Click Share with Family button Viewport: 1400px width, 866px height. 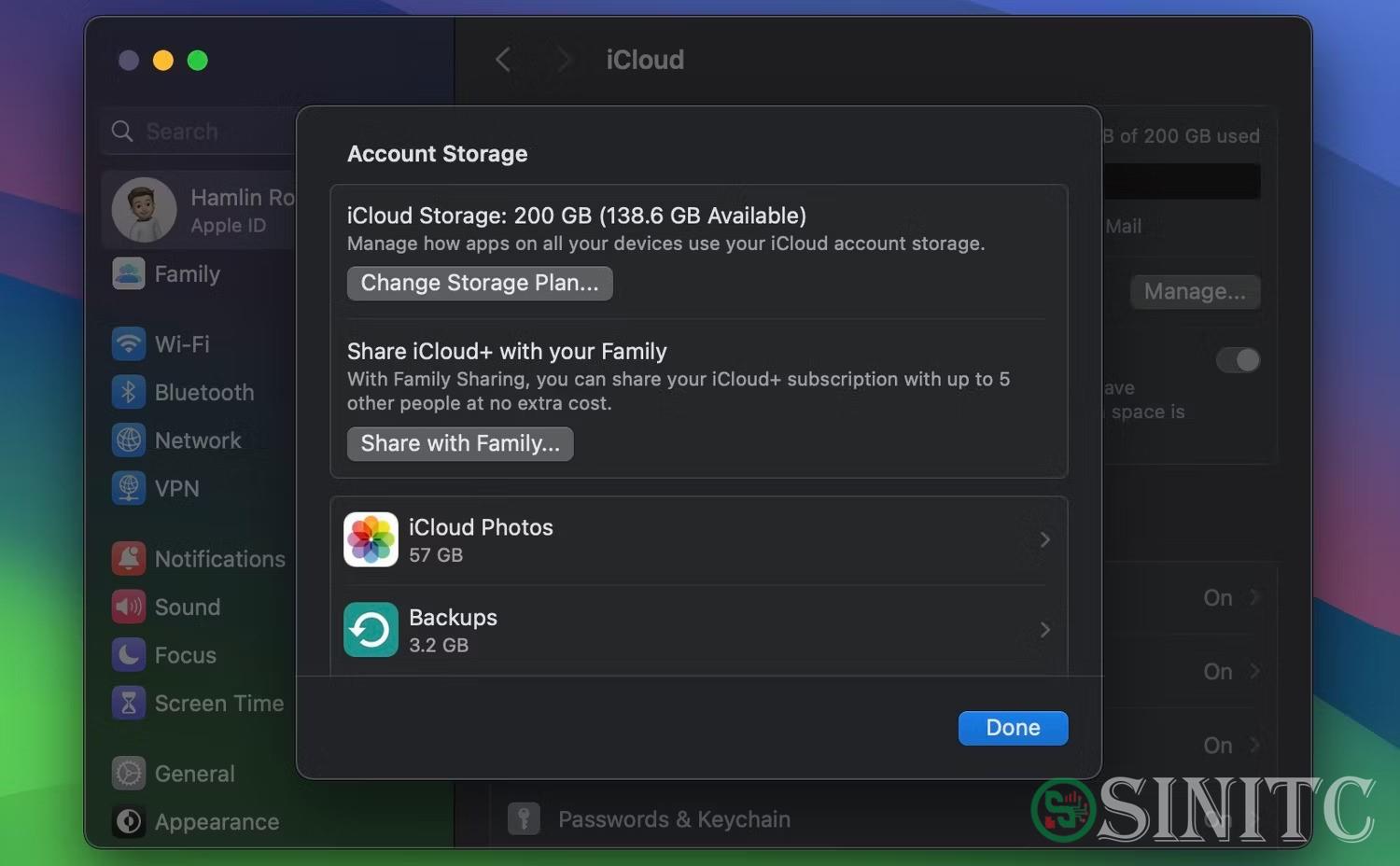click(x=460, y=443)
